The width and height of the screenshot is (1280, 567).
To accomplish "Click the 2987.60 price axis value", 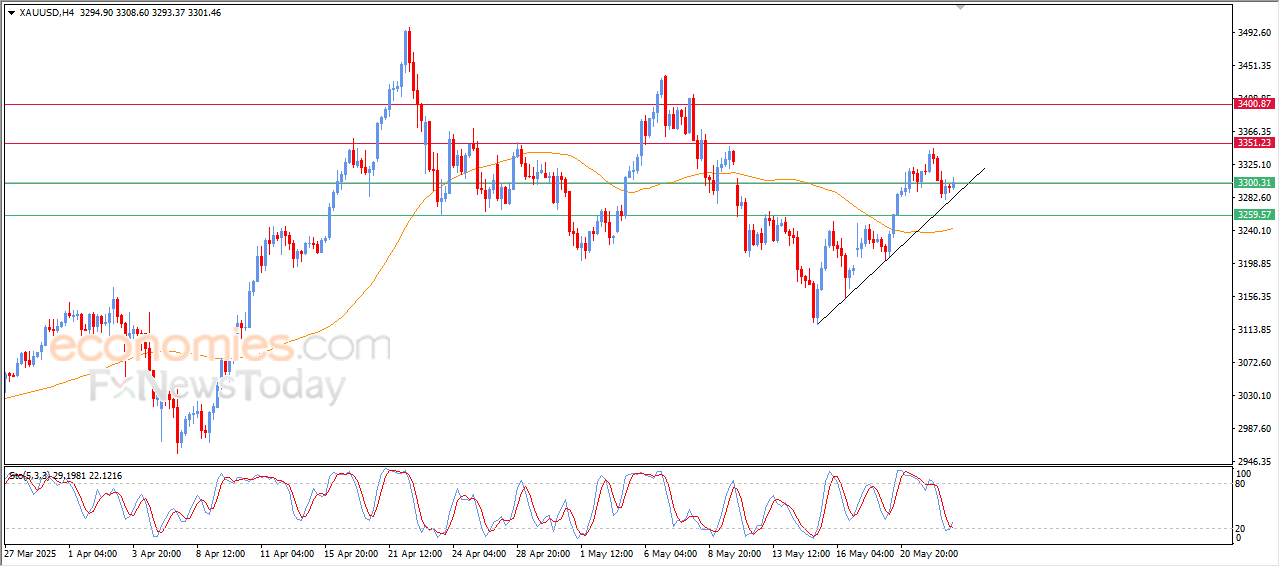I will click(1254, 429).
